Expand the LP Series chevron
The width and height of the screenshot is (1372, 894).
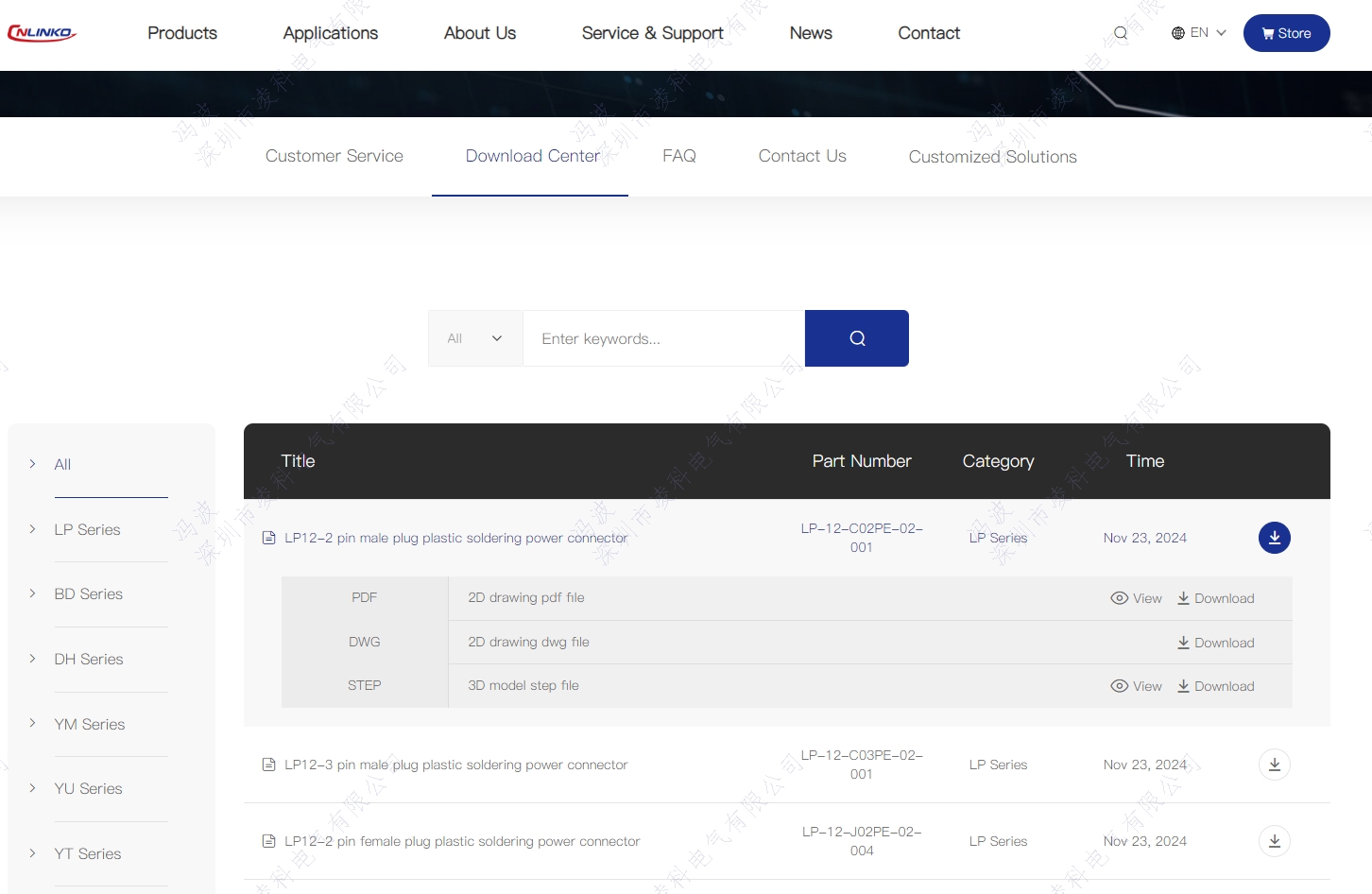(x=32, y=529)
